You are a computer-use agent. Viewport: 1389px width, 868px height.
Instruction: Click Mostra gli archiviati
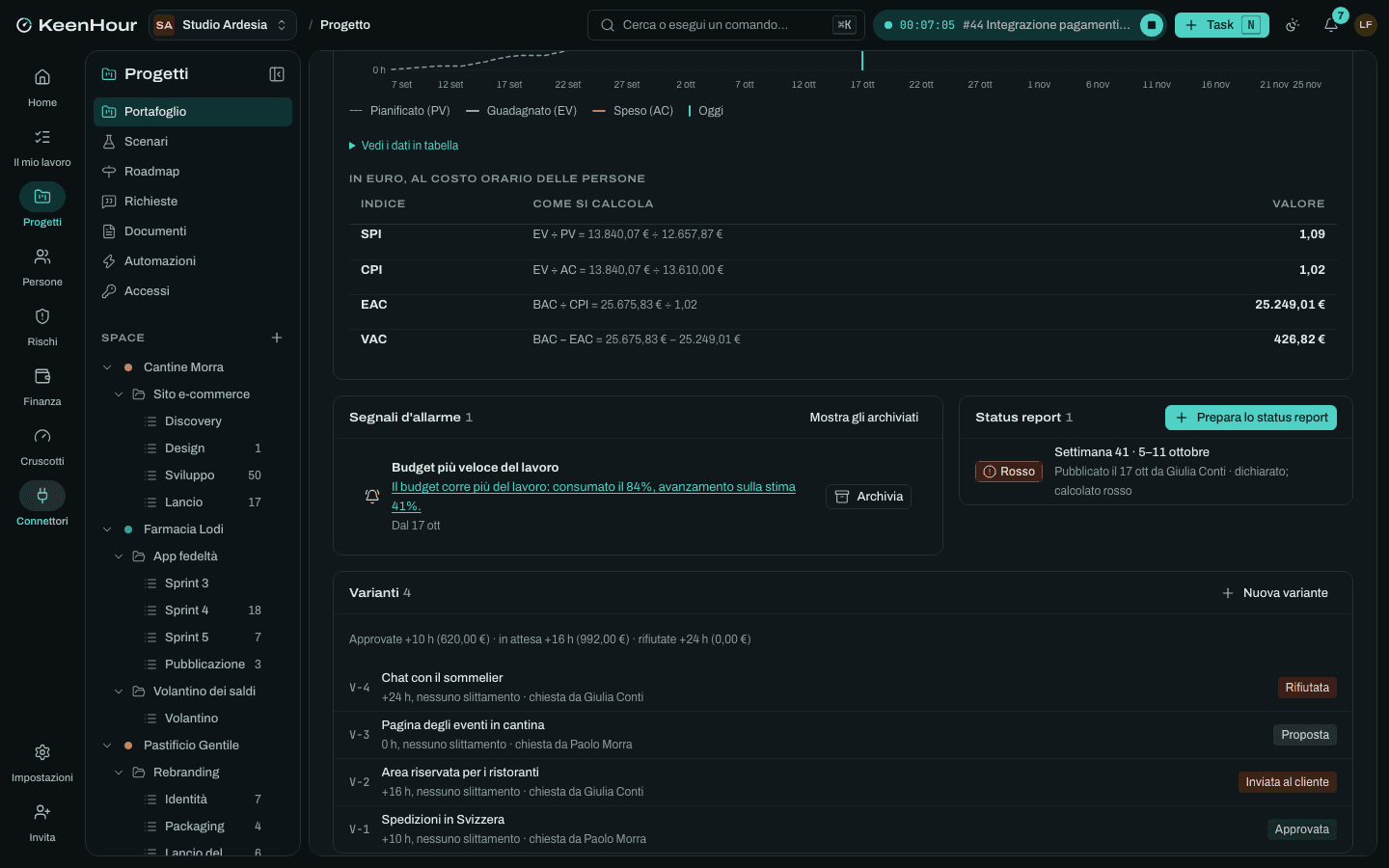point(864,418)
